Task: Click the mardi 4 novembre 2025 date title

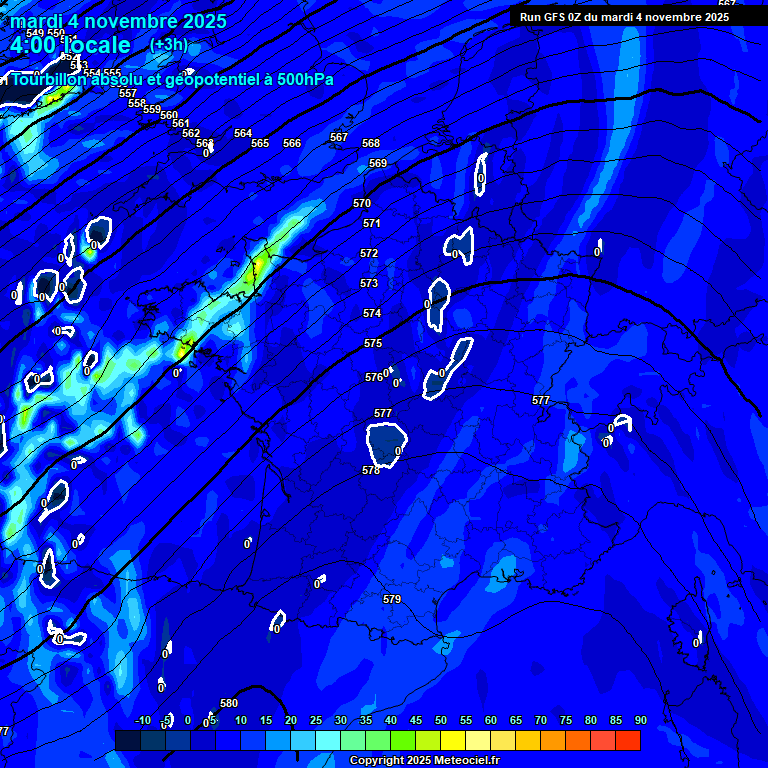Action: point(118,21)
